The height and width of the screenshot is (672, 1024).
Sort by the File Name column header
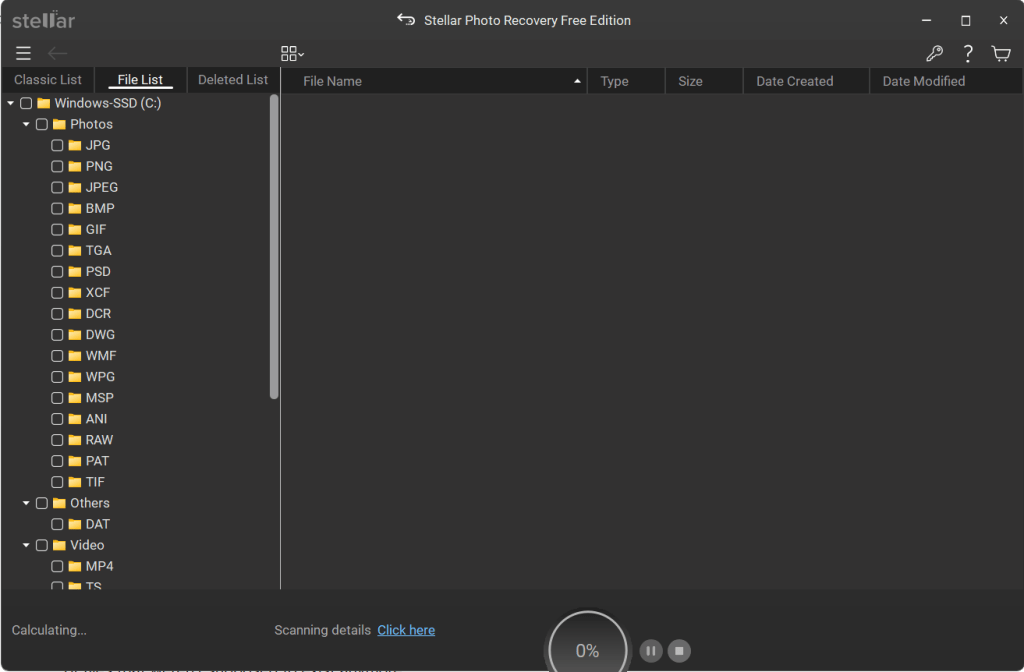click(x=434, y=81)
